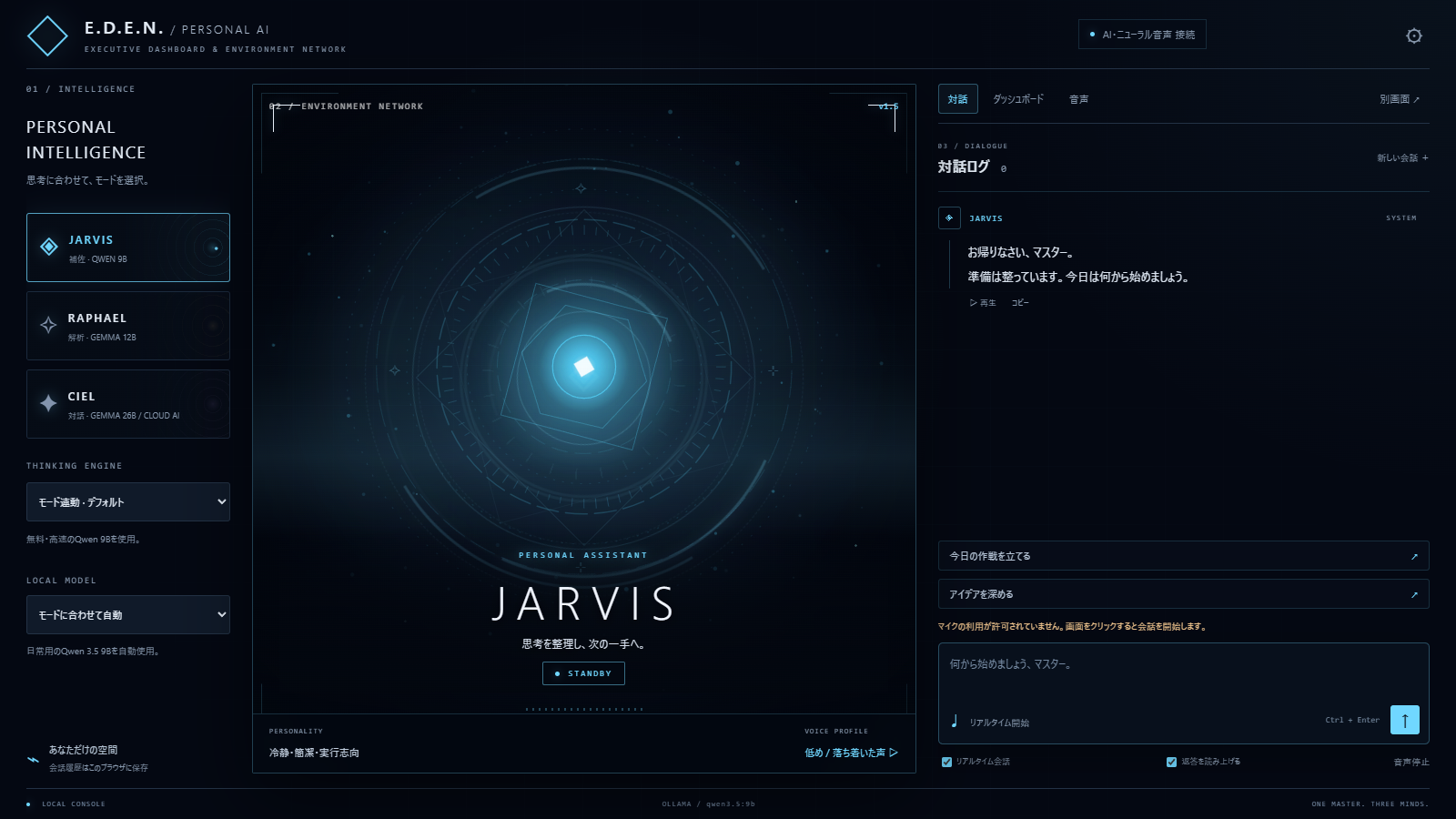Click the E.D.E.N. diamond logo
Screen dimensions: 1456x819
click(47, 36)
